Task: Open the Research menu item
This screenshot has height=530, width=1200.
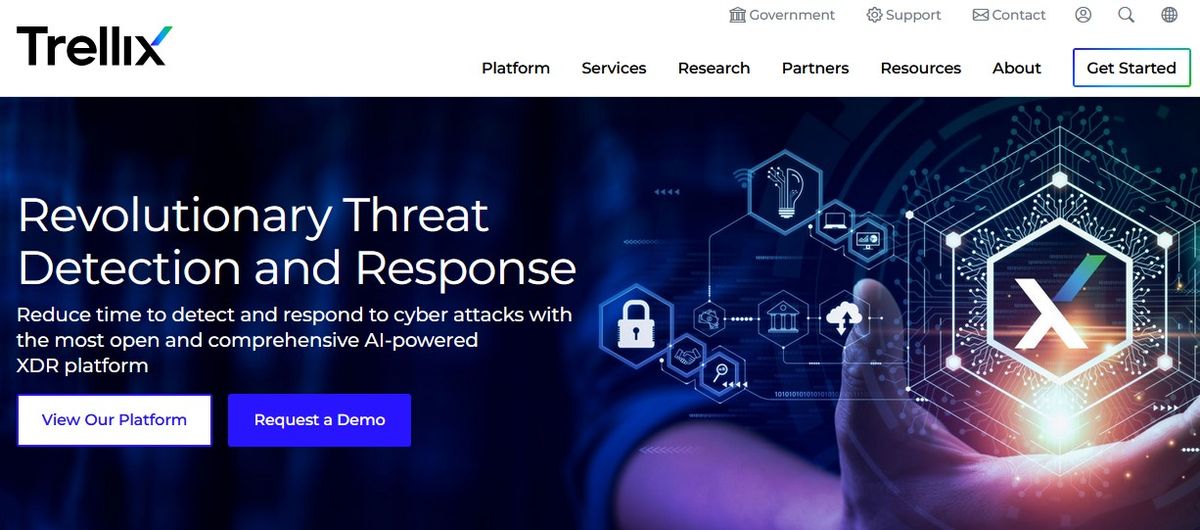Action: click(714, 68)
